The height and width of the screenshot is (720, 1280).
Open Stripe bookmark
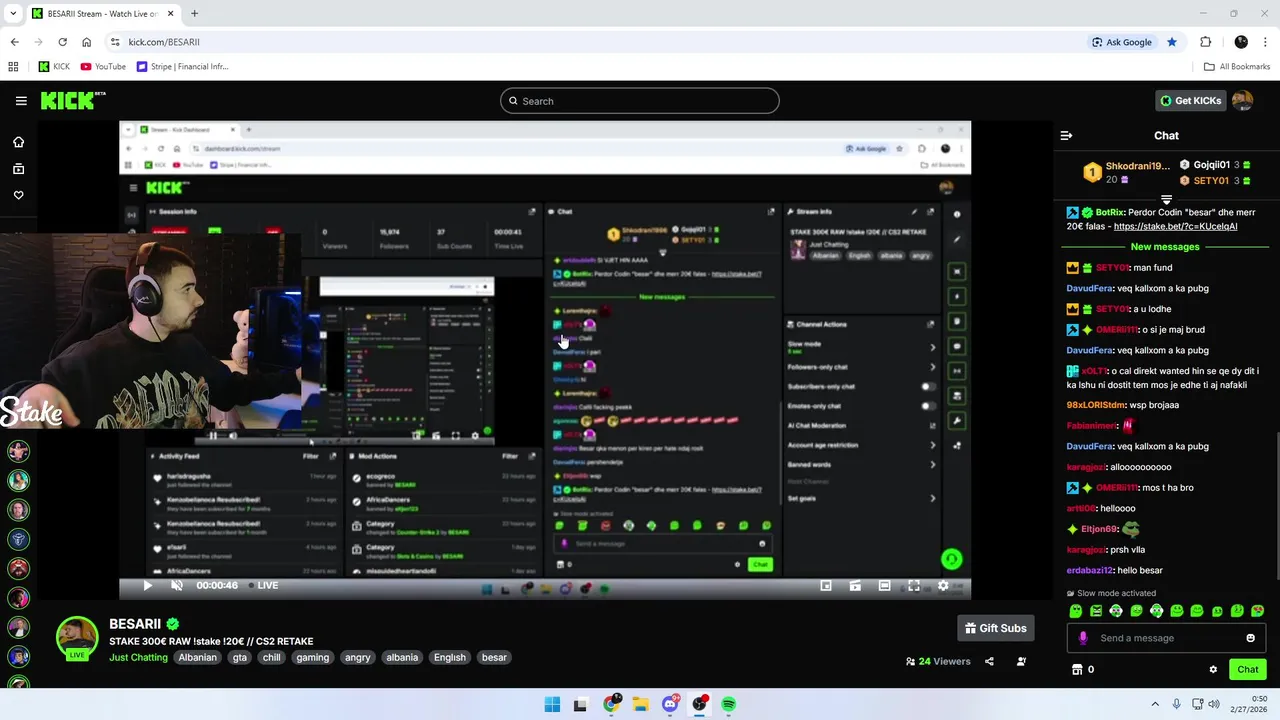(x=183, y=67)
